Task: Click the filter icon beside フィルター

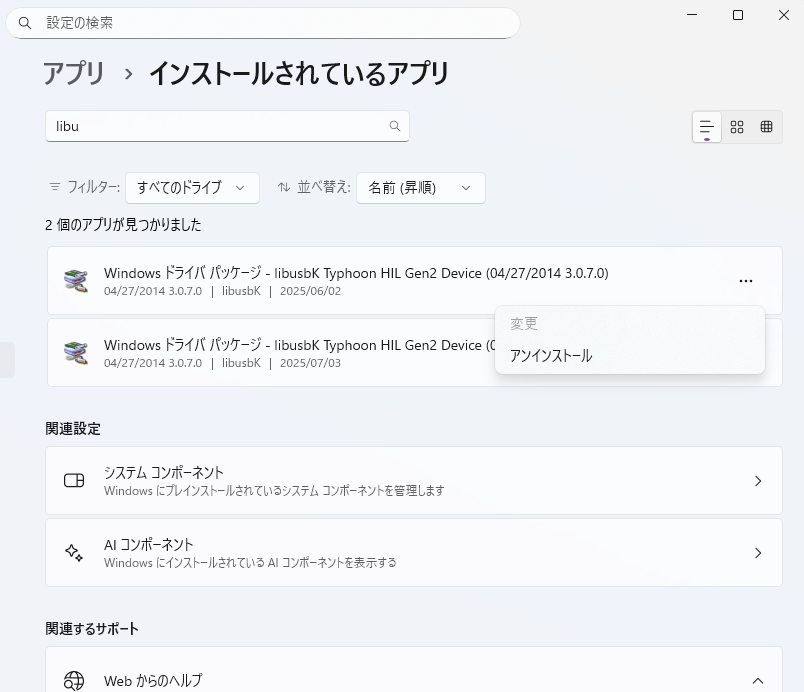Action: tap(54, 187)
